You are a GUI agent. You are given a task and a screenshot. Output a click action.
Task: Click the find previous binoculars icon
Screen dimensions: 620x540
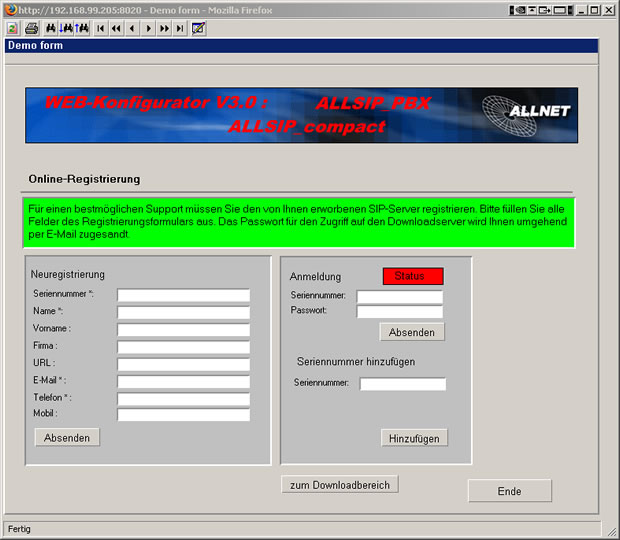82,28
